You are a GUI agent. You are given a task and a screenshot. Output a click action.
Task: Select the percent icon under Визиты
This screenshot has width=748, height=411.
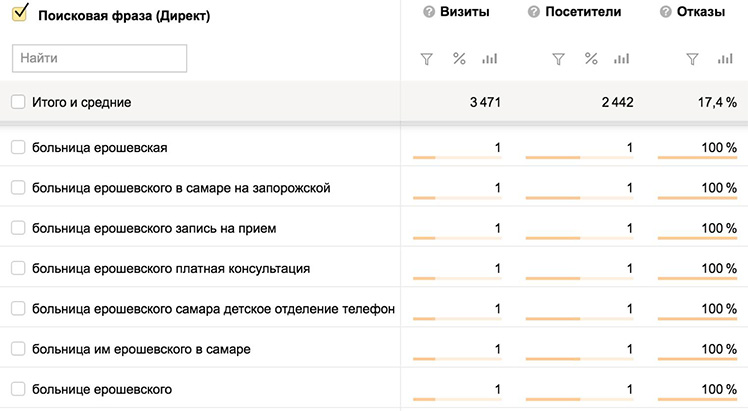459,59
